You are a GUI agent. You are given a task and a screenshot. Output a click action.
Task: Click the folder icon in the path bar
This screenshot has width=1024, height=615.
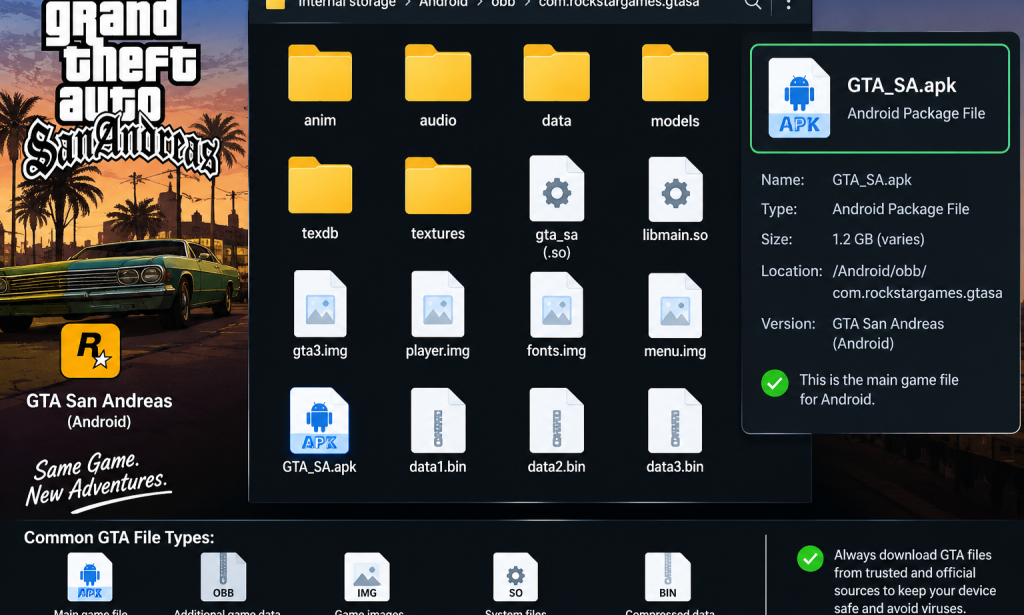[x=276, y=3]
